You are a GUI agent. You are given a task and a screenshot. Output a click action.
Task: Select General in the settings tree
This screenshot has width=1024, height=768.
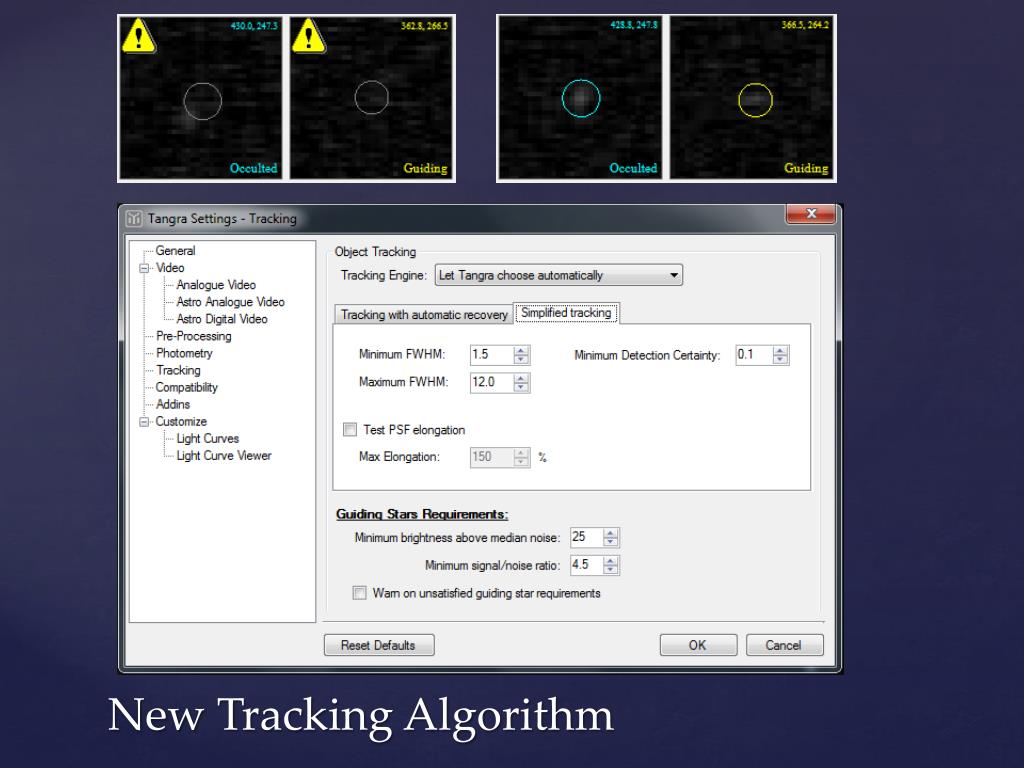point(175,251)
